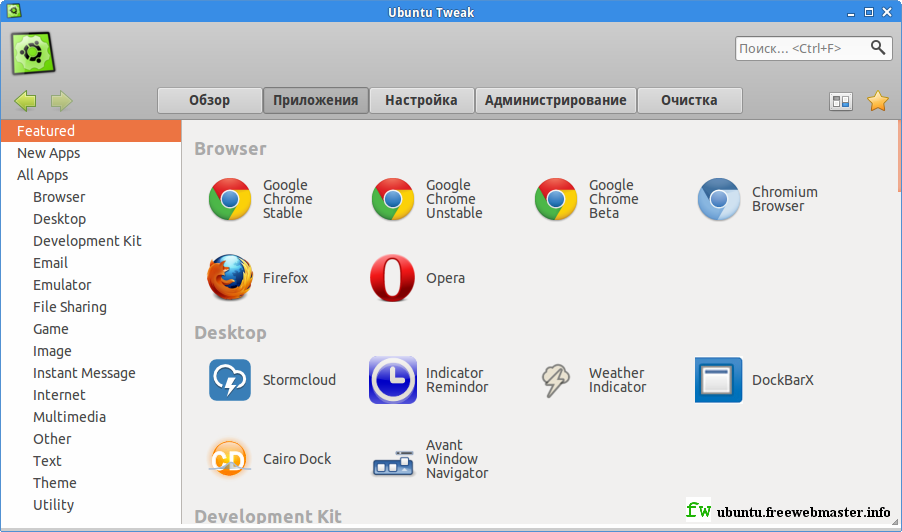The width and height of the screenshot is (902, 532).
Task: Select Featured in the sidebar
Action: pos(91,131)
